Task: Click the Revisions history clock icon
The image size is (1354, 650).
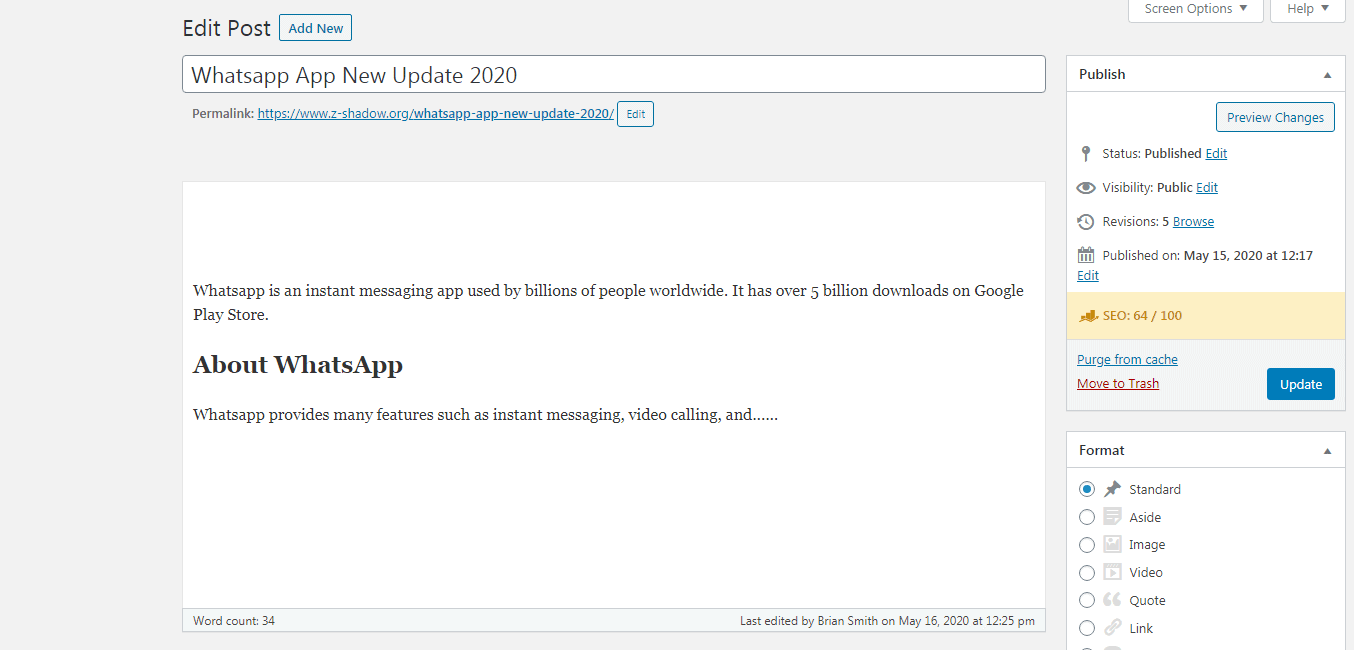Action: coord(1086,222)
